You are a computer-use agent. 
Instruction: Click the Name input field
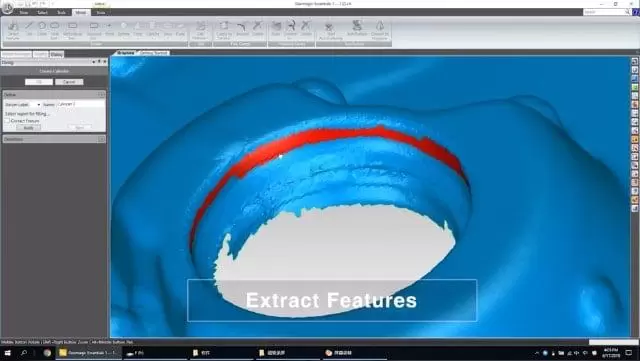click(x=81, y=105)
